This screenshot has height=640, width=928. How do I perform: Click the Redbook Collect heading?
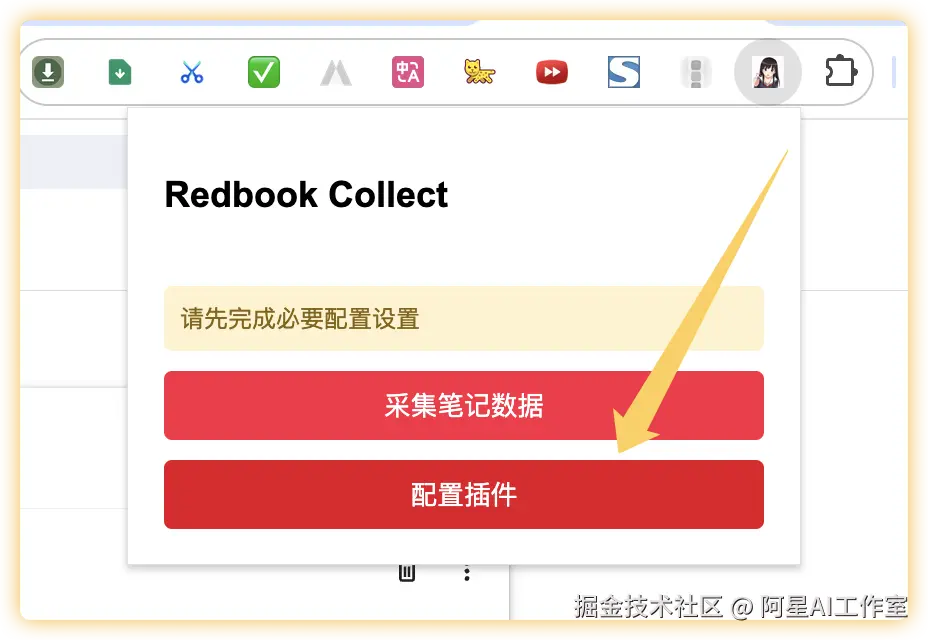(x=306, y=194)
